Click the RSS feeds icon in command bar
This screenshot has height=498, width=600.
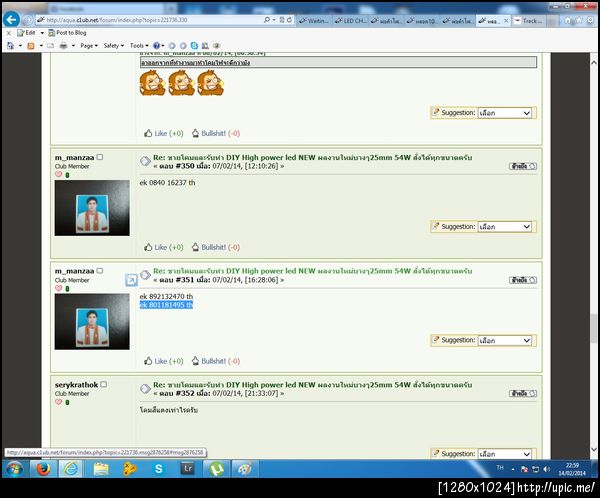(31, 46)
